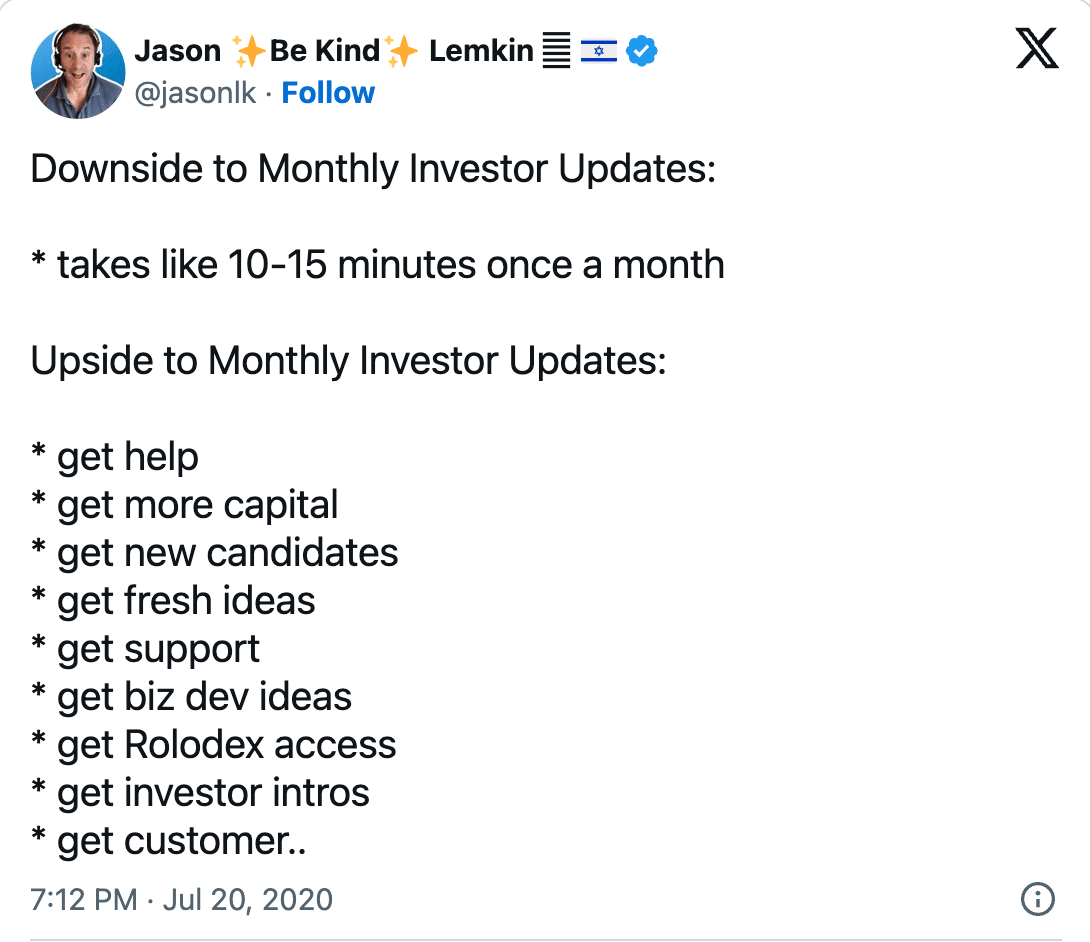
Task: Open Jason Lemkin's profile picture
Action: [x=78, y=71]
